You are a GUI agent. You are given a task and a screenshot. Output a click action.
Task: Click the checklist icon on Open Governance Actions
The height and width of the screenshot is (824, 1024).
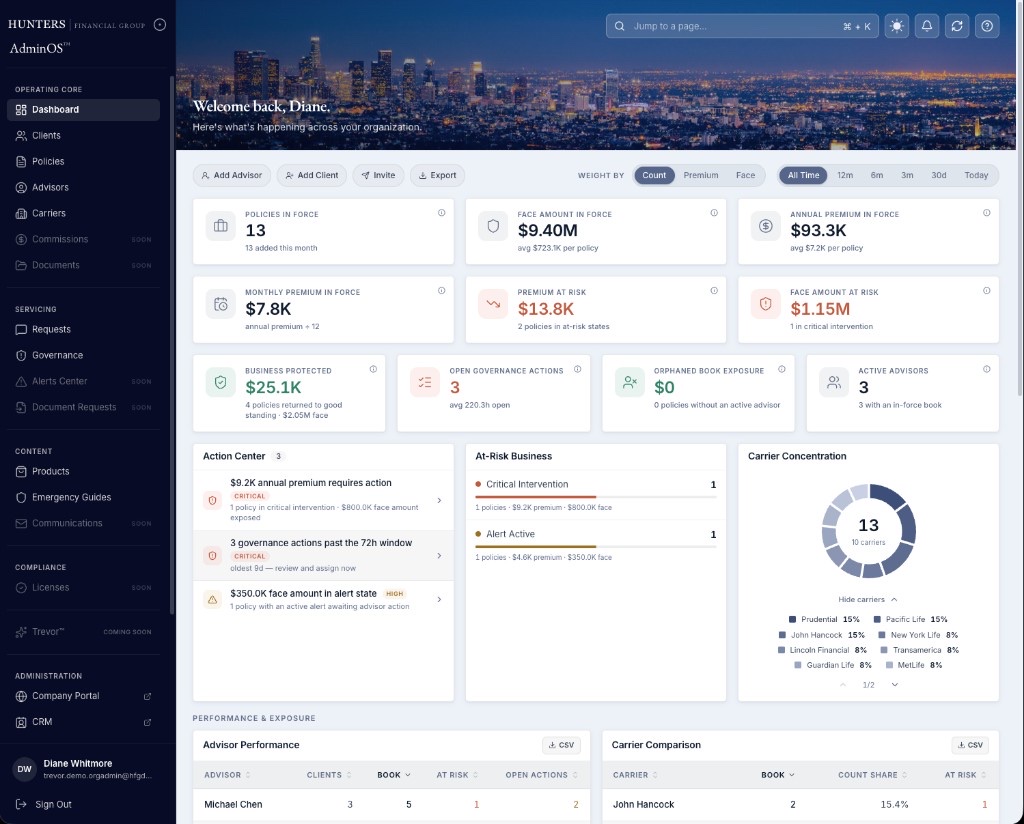[x=425, y=383]
